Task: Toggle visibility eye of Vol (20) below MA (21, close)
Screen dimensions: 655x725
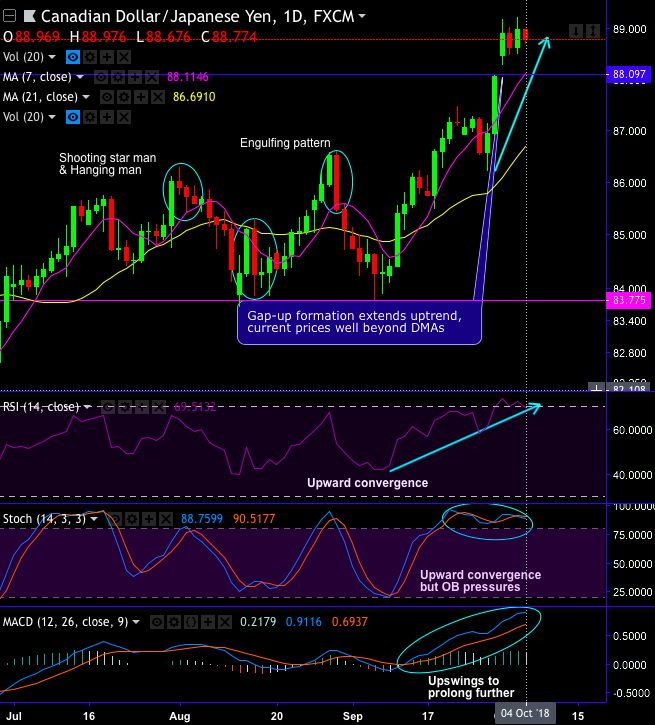Action: point(73,117)
